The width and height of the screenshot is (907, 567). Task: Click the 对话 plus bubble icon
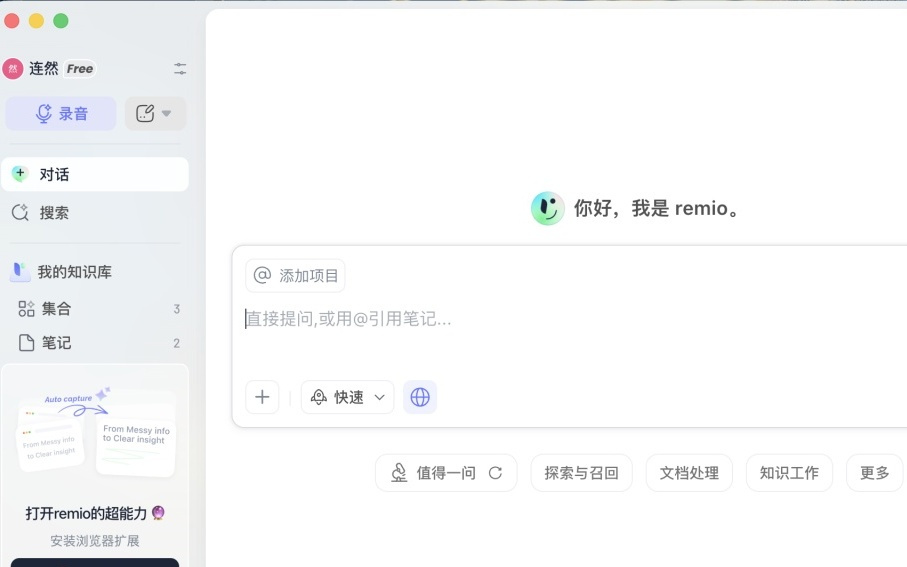(x=20, y=174)
